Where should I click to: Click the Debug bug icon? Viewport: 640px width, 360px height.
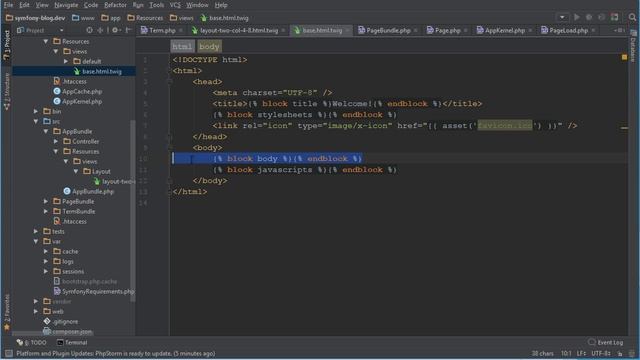tap(589, 17)
